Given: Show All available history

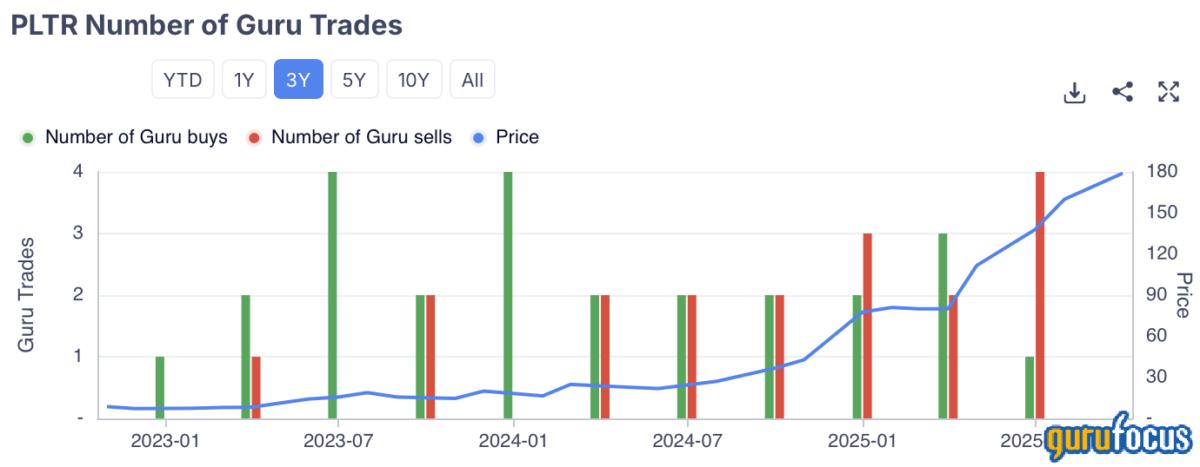Looking at the screenshot, I should coord(472,80).
